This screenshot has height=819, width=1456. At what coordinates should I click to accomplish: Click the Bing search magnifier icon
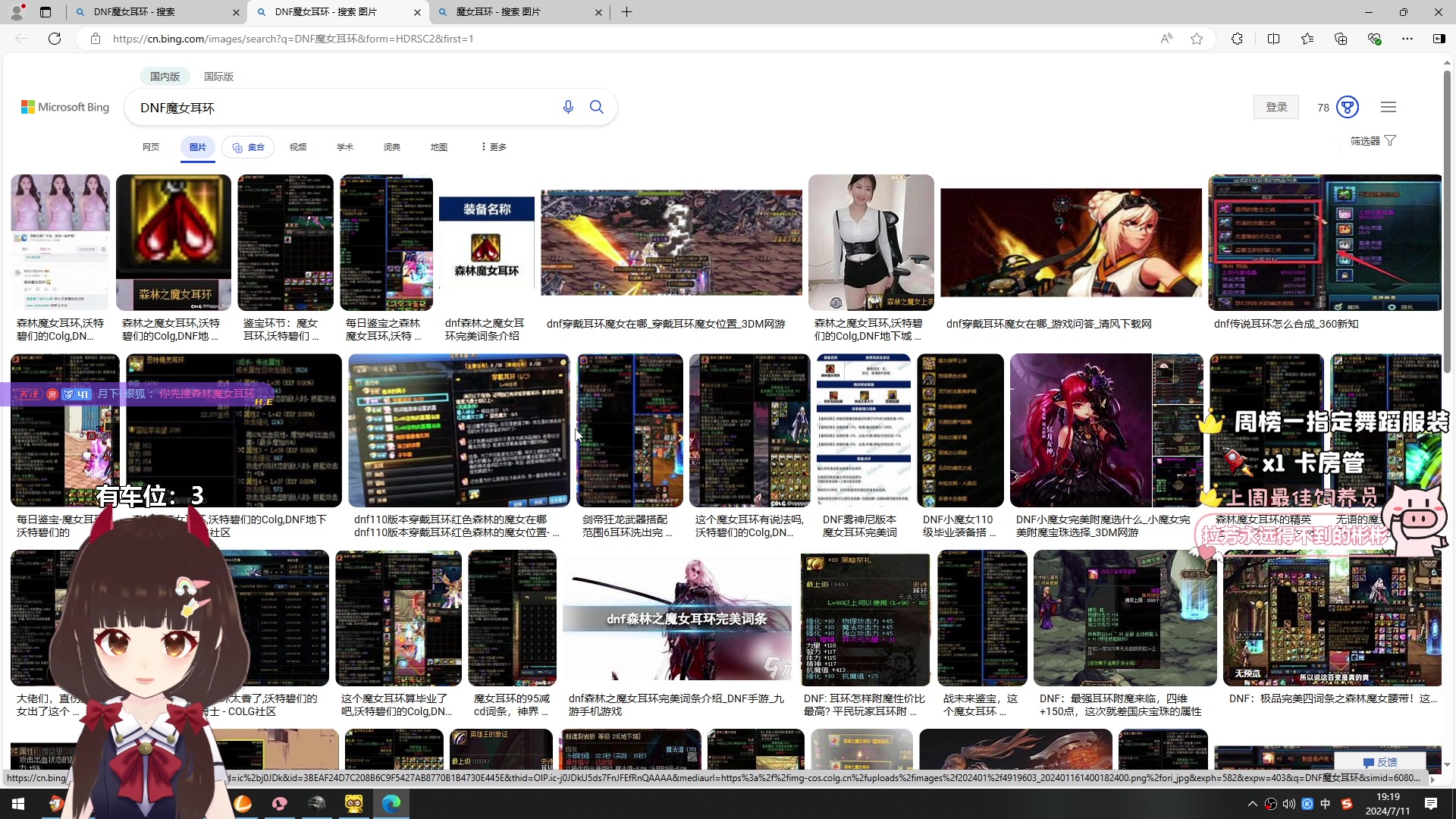pyautogui.click(x=597, y=107)
